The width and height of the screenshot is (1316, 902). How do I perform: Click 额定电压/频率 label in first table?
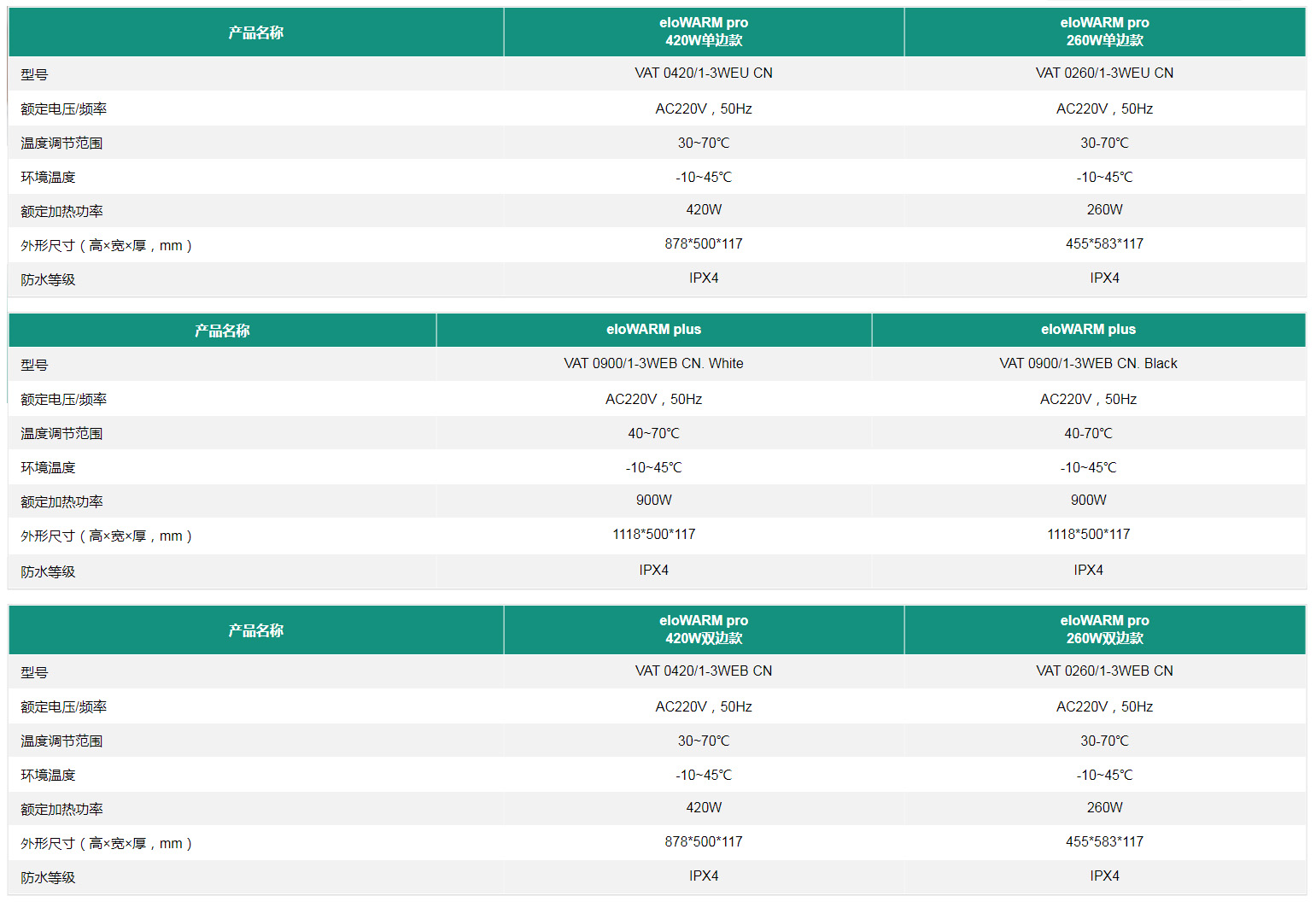tap(63, 109)
